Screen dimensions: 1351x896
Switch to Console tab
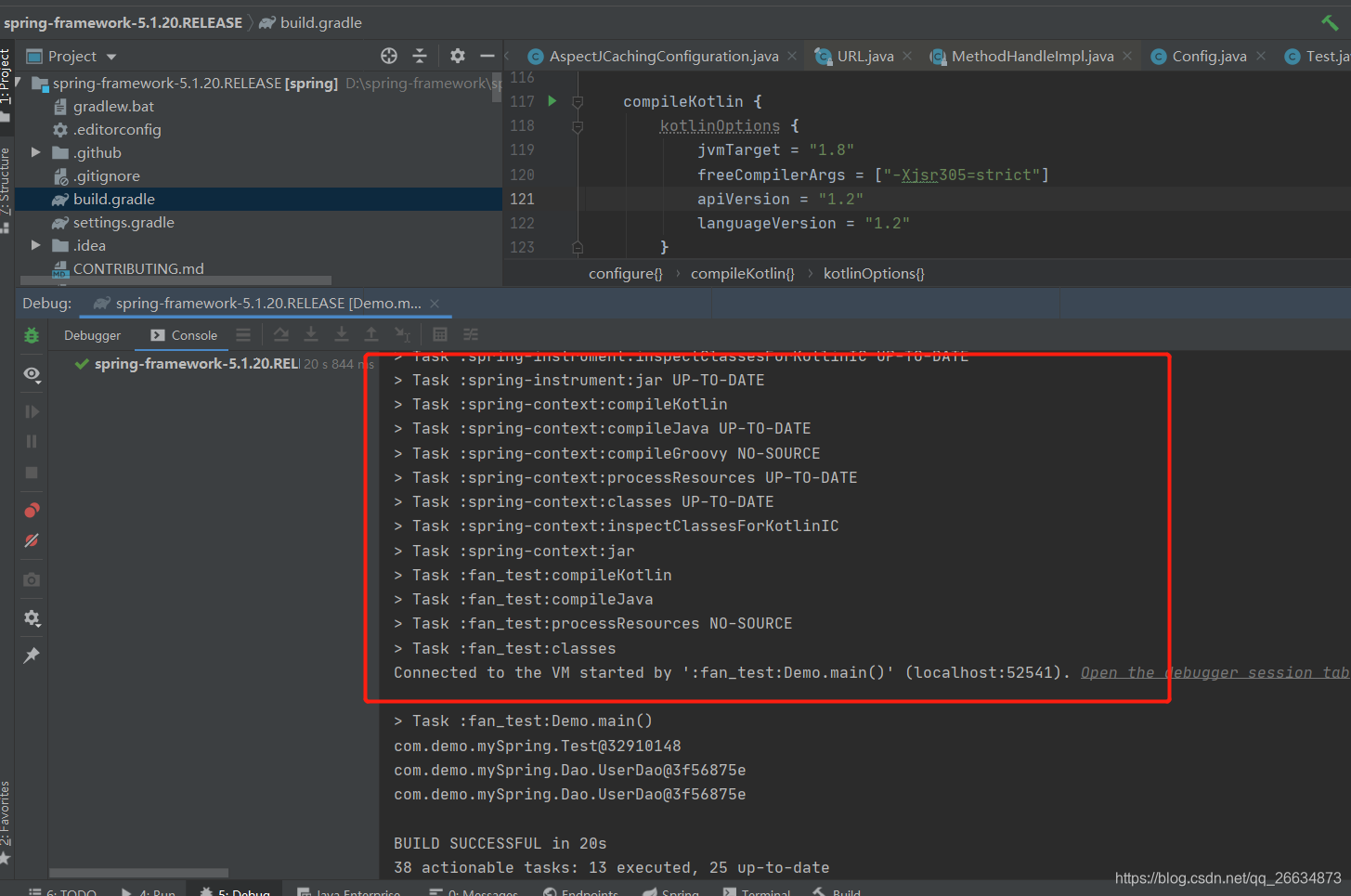pyautogui.click(x=184, y=335)
